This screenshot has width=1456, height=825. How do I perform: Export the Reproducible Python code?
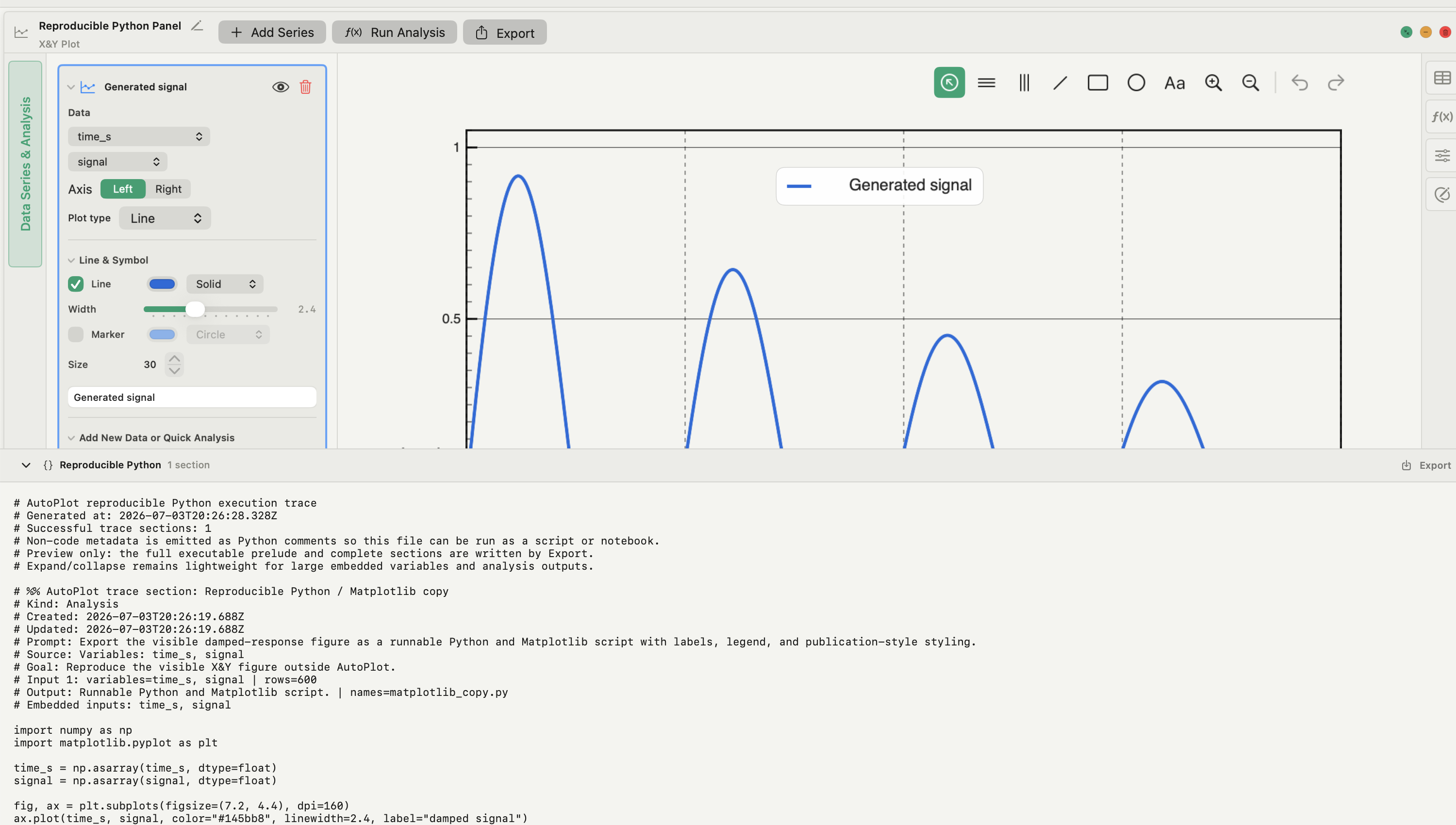pyautogui.click(x=1426, y=465)
